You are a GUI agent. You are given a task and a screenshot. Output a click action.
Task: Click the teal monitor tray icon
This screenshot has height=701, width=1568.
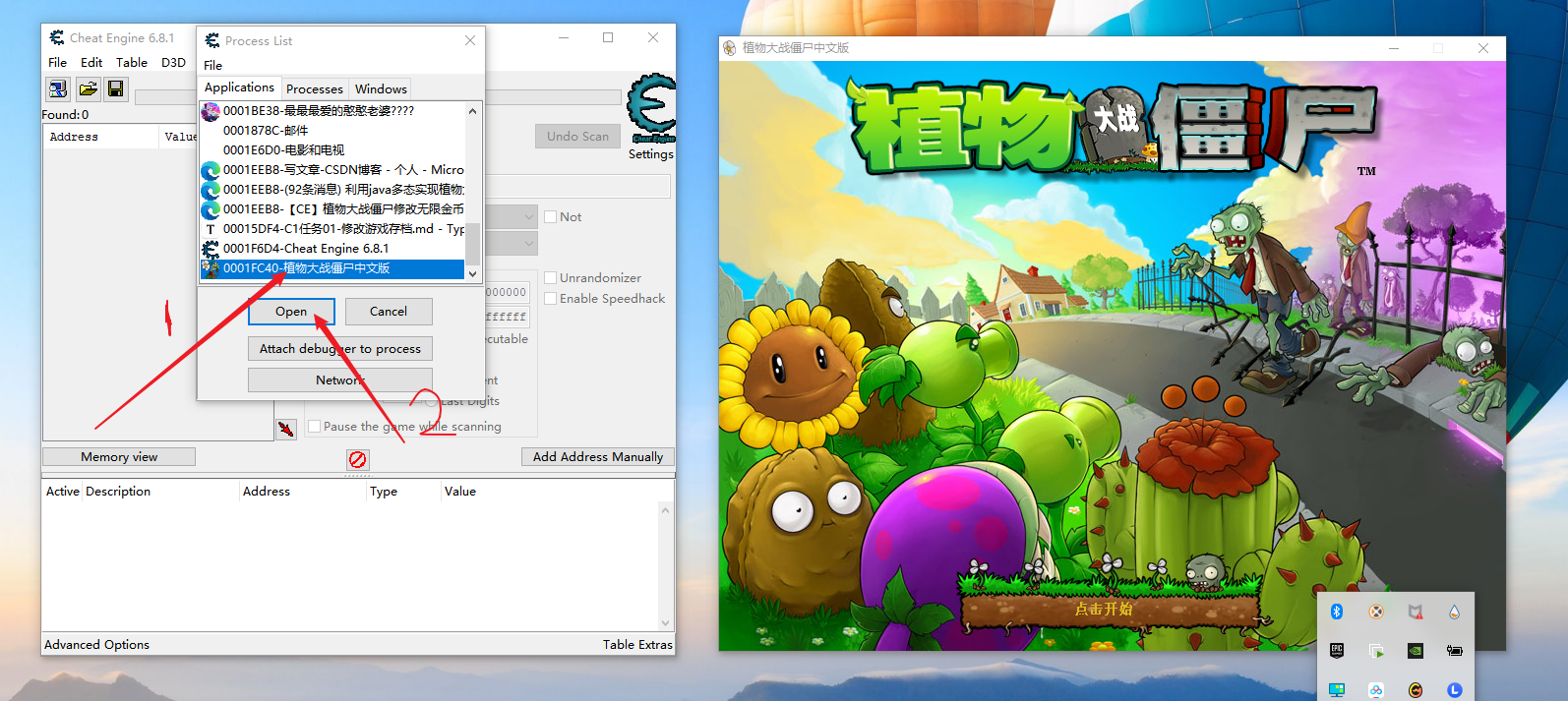point(1337,690)
